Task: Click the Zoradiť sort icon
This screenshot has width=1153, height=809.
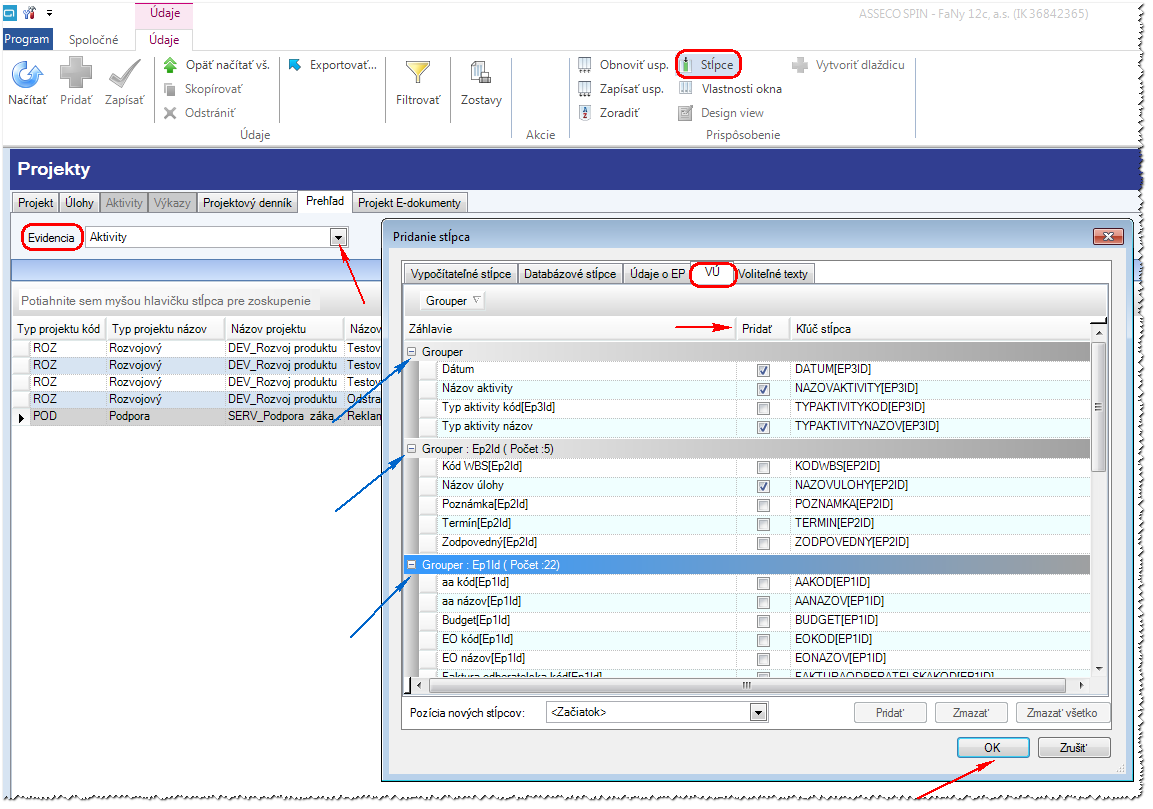Action: (585, 113)
